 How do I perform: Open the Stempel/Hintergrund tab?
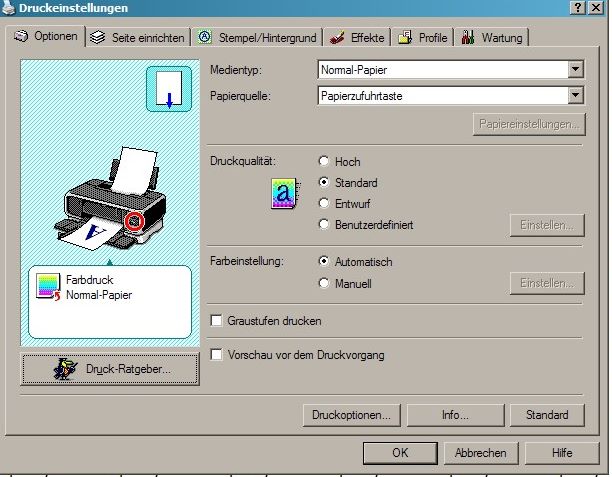pos(257,38)
